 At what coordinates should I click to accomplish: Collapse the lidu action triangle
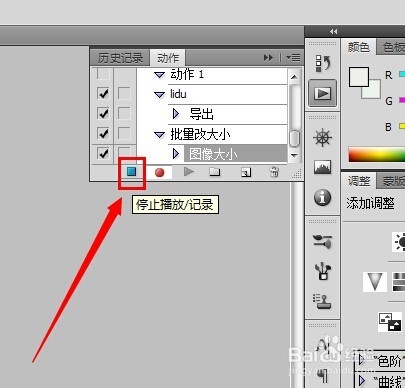160,95
